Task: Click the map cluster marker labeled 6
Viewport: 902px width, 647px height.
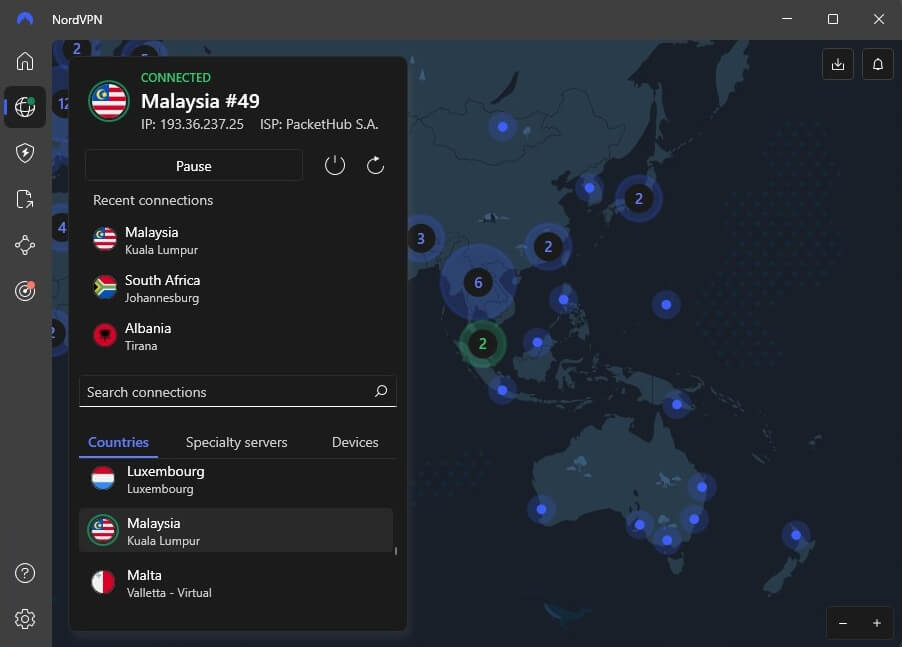Action: point(477,282)
